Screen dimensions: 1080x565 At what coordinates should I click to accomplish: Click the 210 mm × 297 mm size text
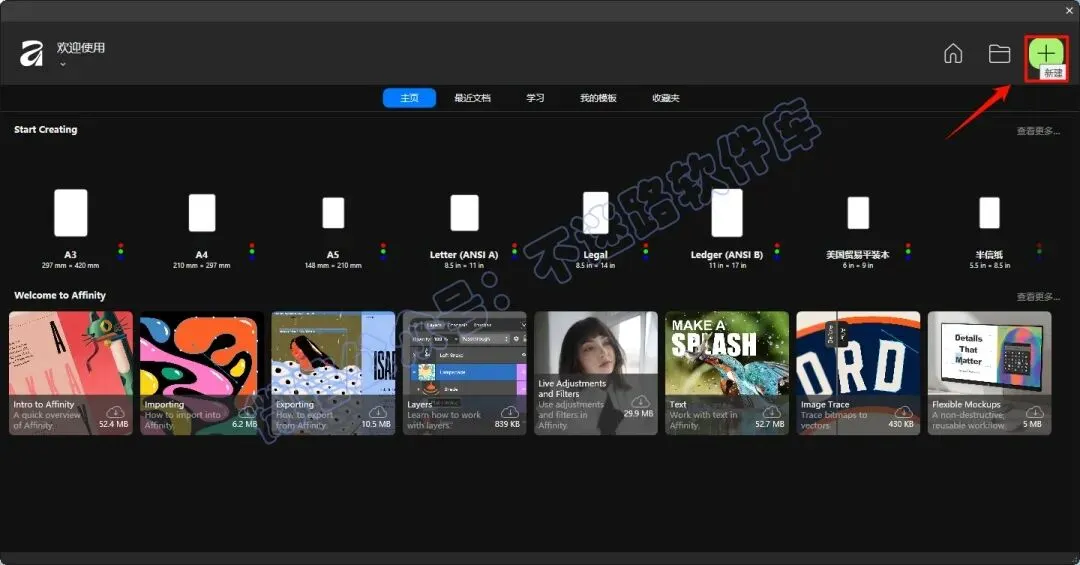click(202, 265)
